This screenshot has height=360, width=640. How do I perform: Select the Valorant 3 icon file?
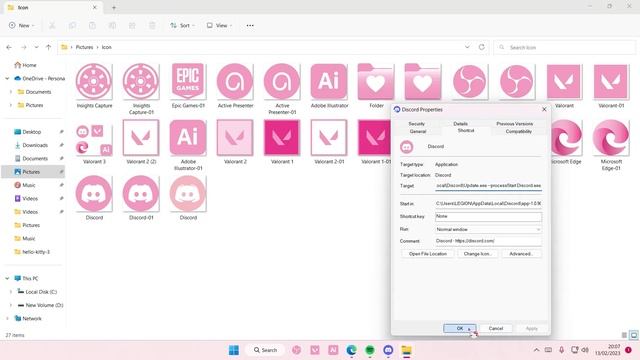pos(94,142)
